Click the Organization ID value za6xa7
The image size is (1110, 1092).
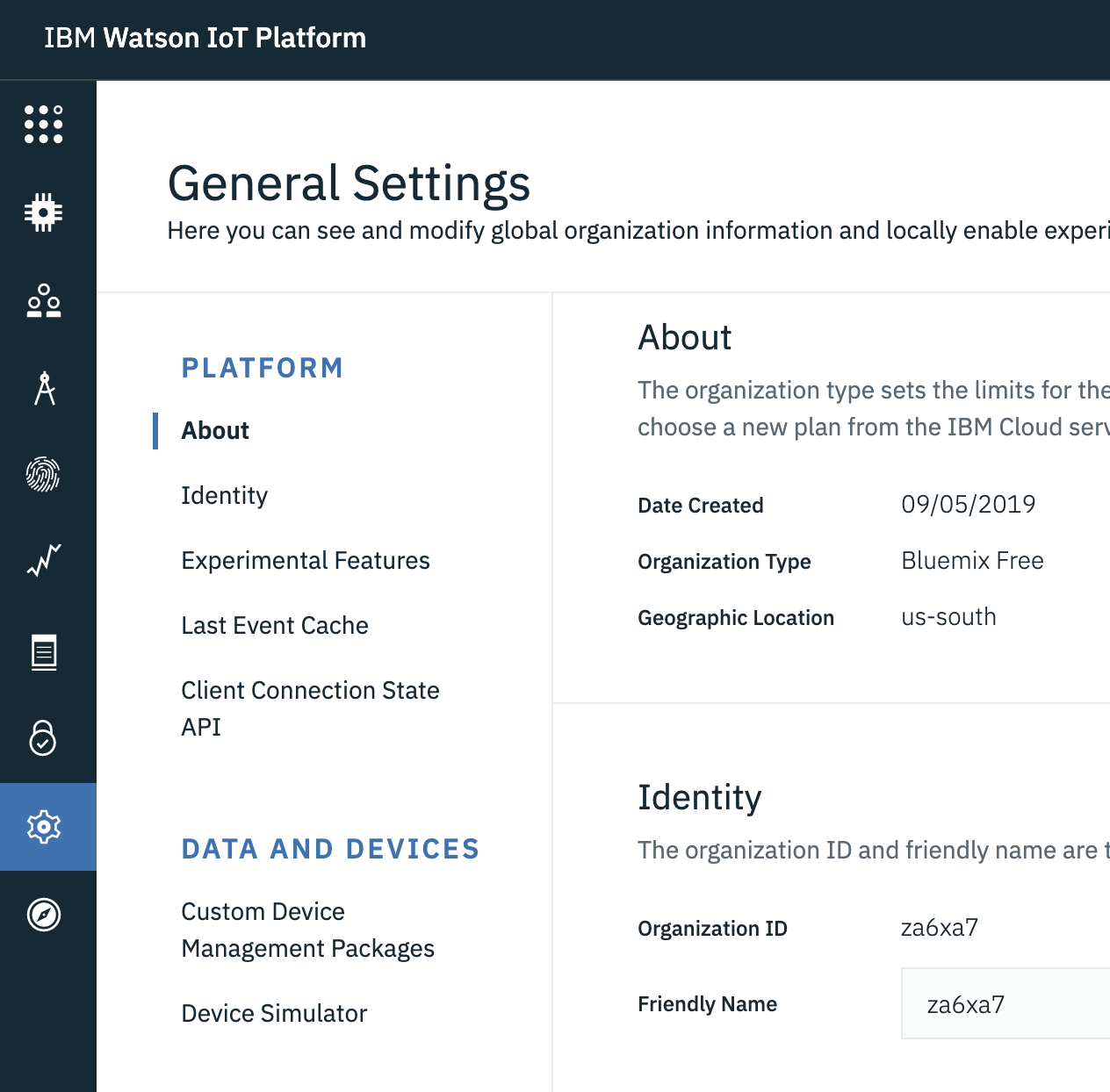click(x=939, y=928)
